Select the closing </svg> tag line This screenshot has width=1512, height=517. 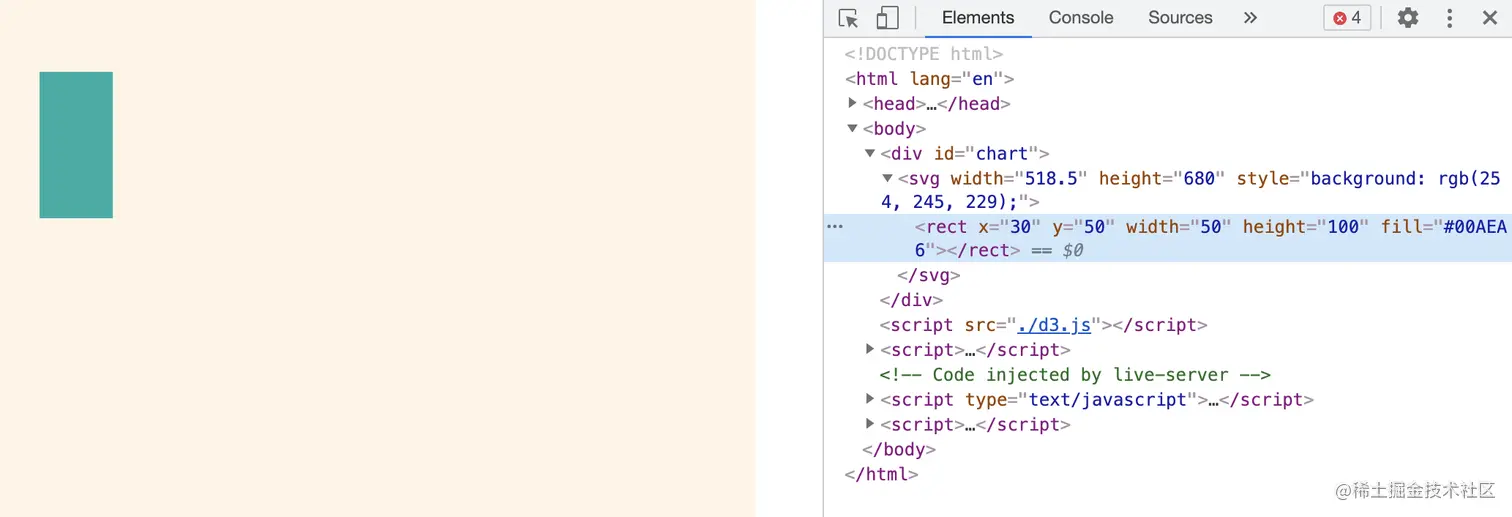click(x=929, y=275)
